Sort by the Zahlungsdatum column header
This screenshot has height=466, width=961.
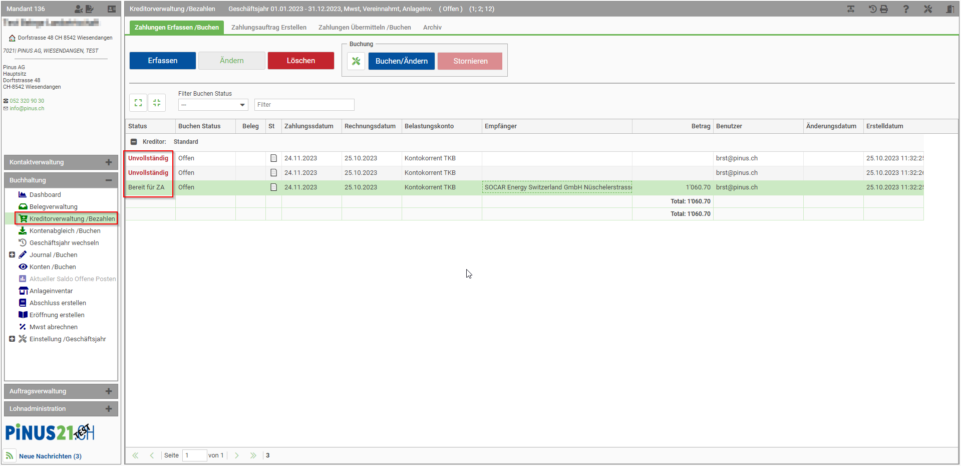tap(311, 126)
